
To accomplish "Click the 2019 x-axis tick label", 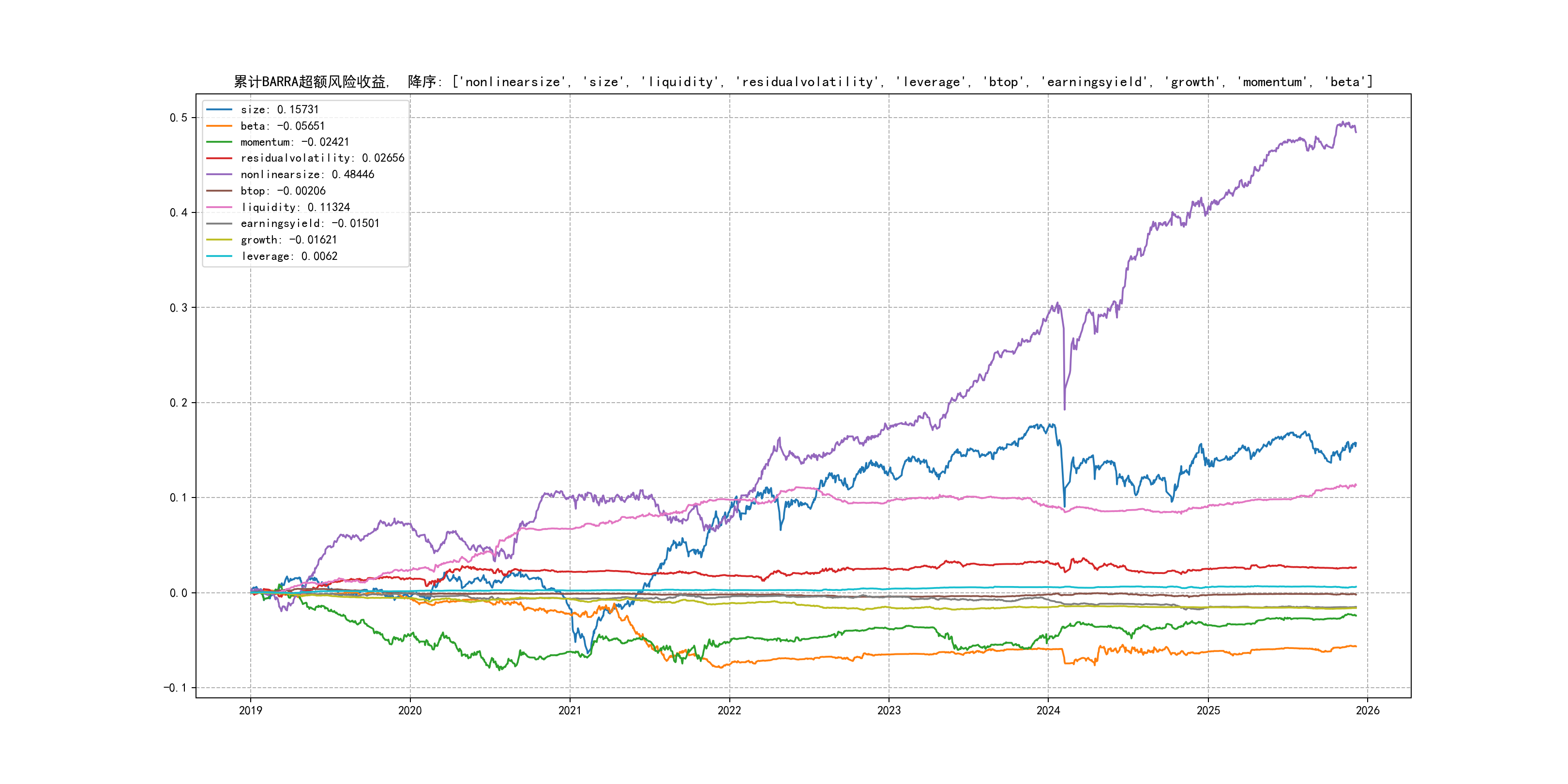I will click(250, 710).
